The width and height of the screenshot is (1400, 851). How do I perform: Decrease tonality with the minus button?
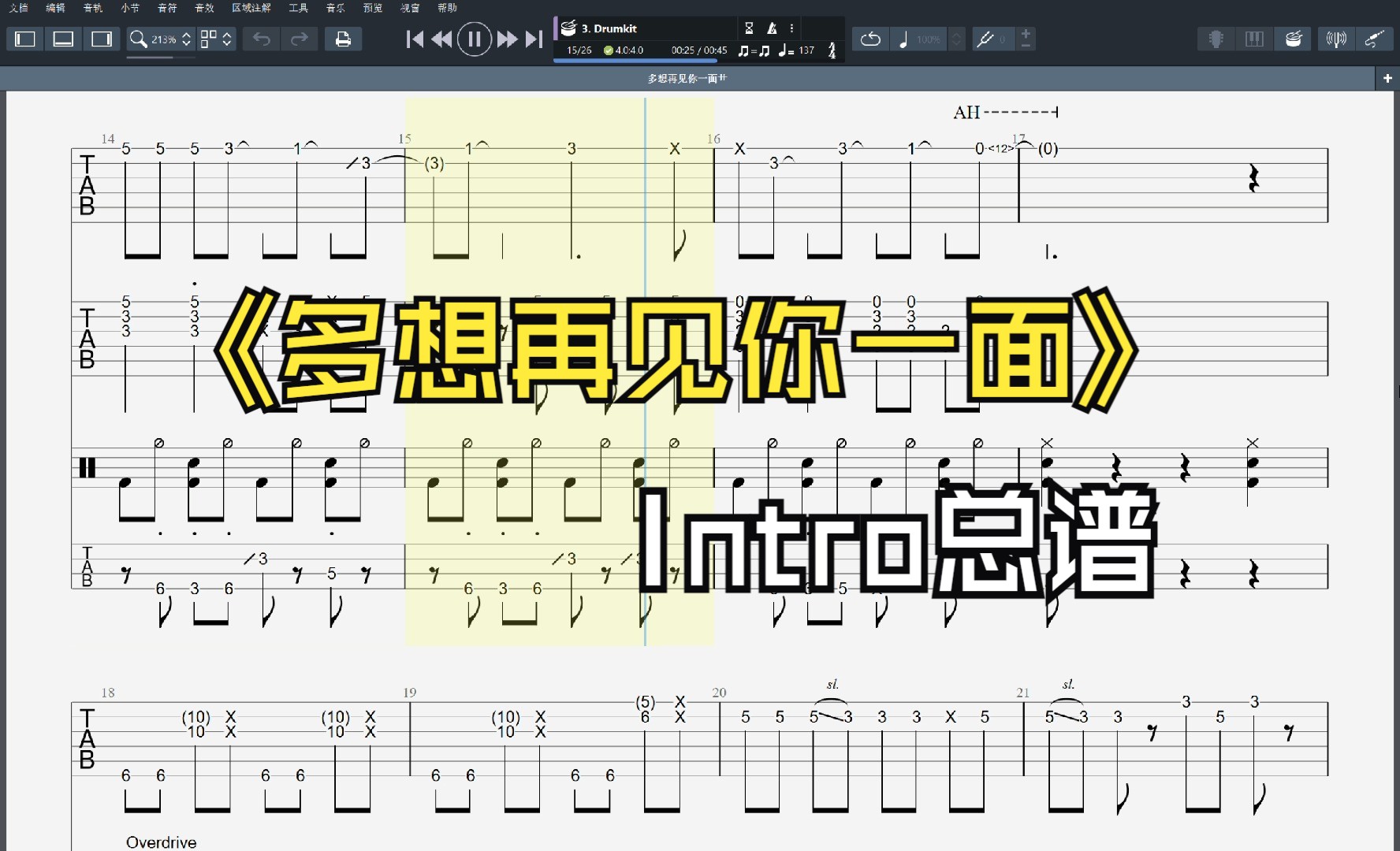coord(1026,45)
